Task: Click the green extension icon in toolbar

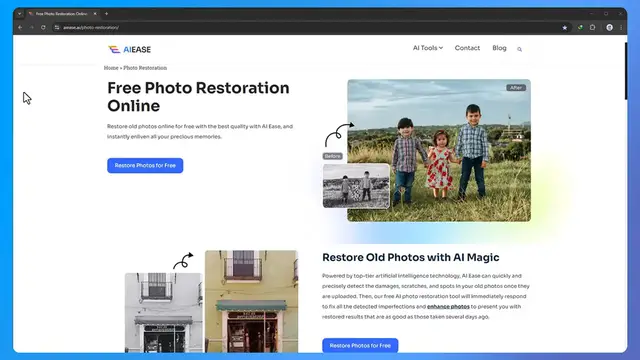Action: tap(580, 27)
